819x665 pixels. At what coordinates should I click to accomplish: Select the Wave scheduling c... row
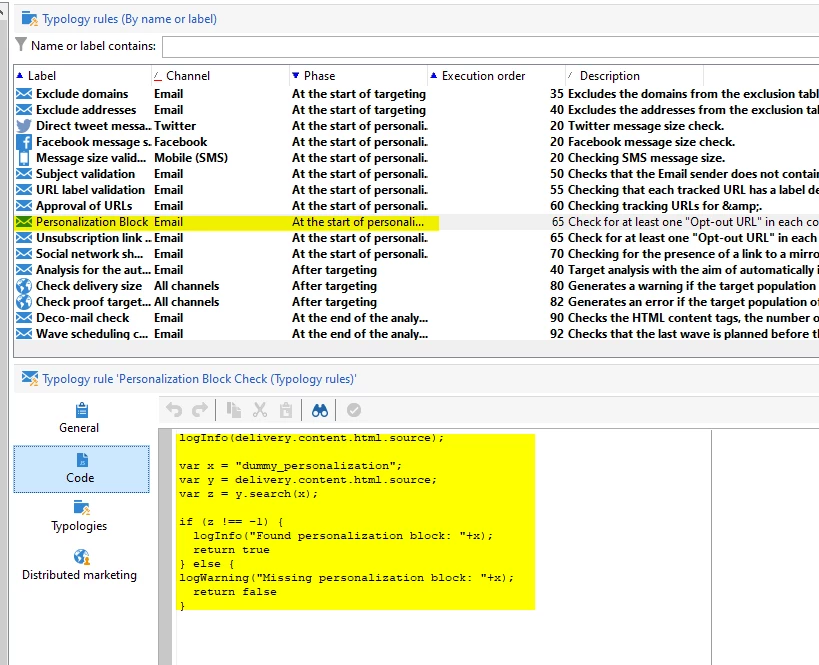pos(416,334)
